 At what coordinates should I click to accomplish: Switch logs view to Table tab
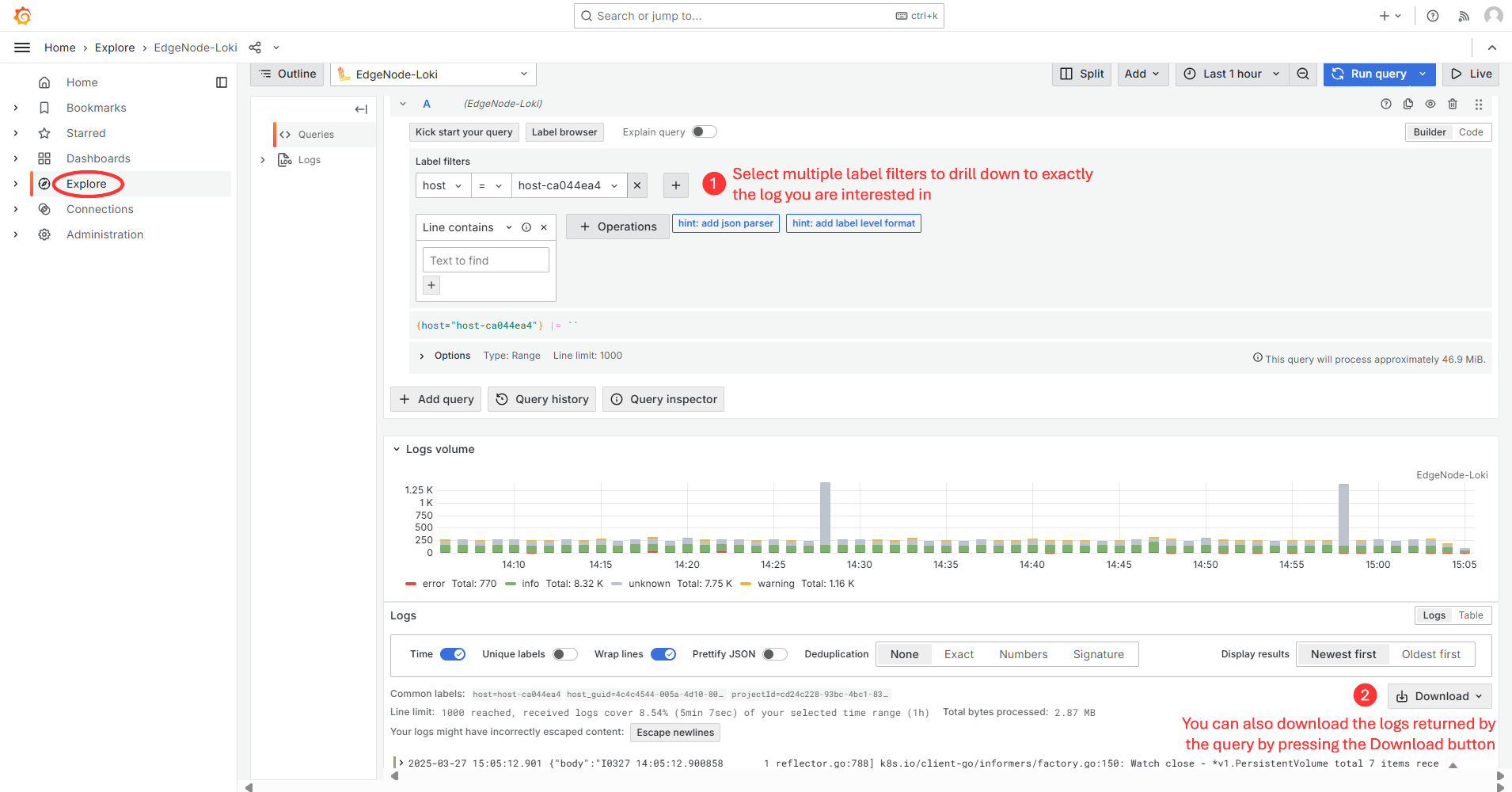(1471, 615)
